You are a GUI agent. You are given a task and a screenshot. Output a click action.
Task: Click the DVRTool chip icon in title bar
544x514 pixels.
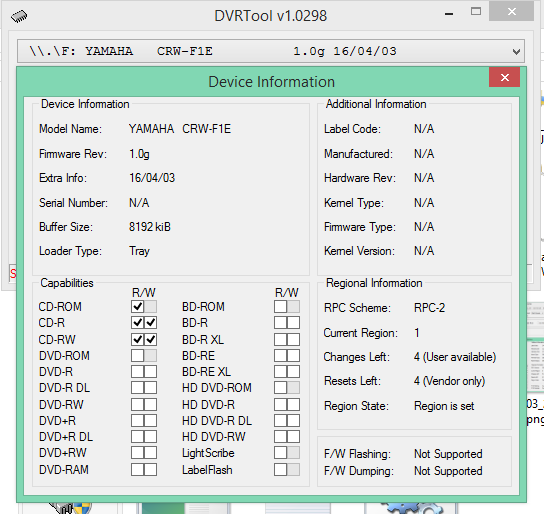(x=19, y=16)
